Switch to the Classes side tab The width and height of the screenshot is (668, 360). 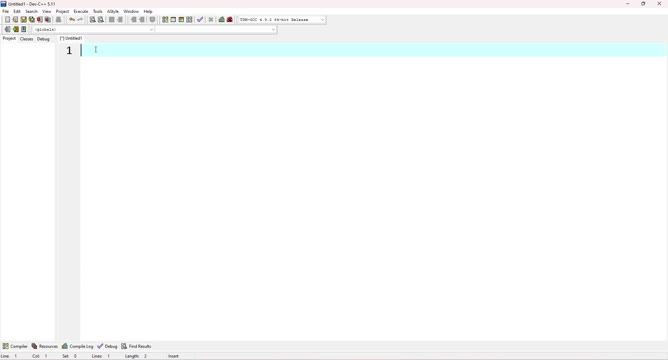(26, 39)
